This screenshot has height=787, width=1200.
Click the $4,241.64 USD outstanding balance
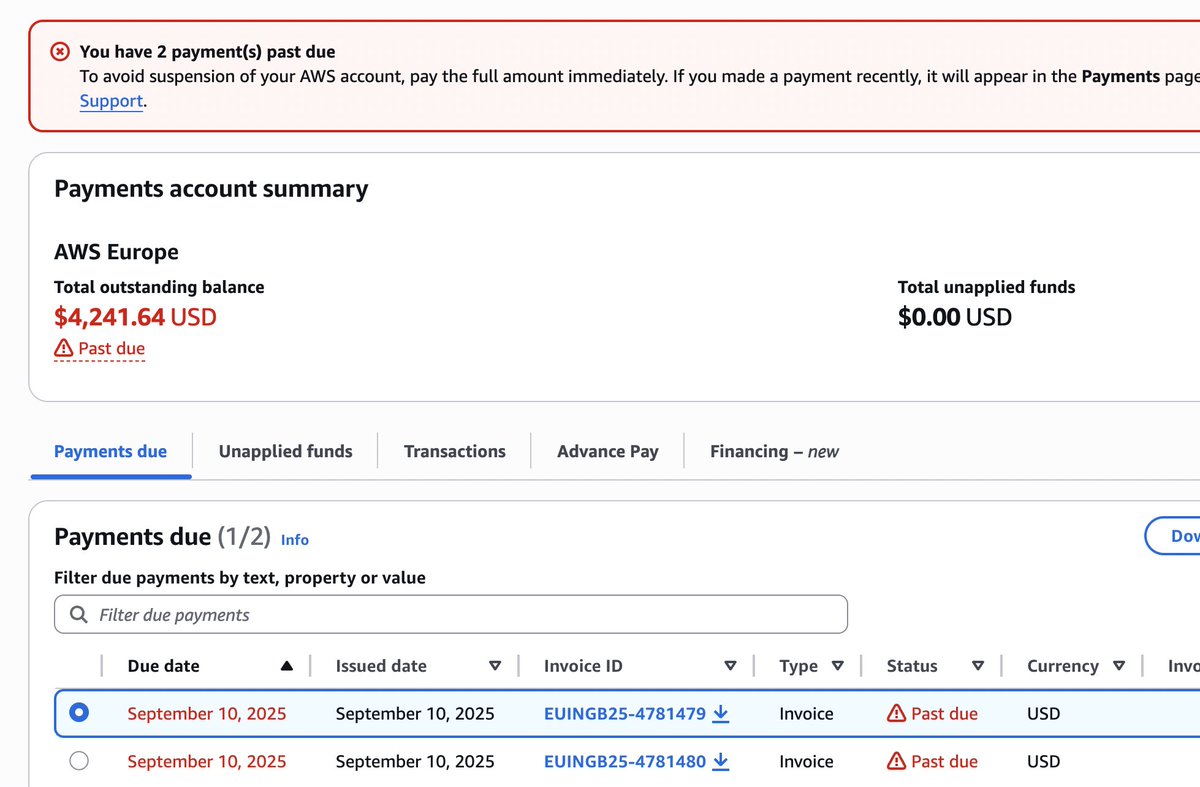(x=135, y=317)
